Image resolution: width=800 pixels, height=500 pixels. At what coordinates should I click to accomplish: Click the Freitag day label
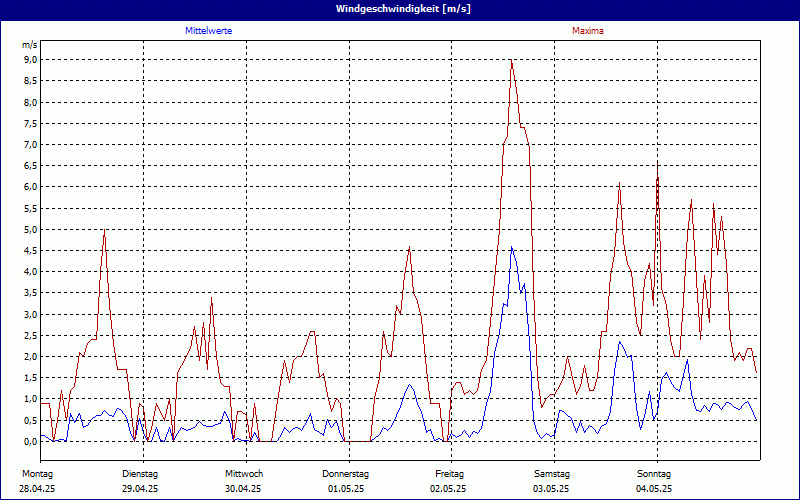point(449,474)
